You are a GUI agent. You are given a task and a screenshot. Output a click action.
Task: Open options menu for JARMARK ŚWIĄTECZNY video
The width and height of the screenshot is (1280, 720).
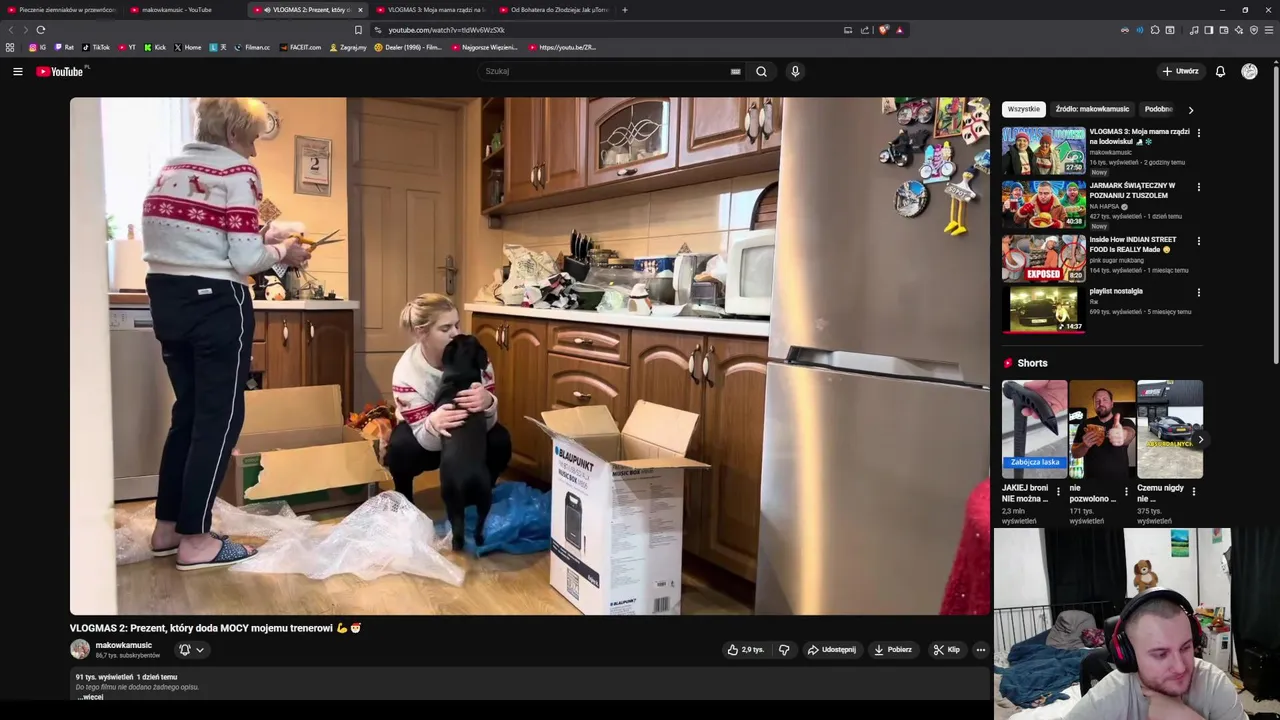pos(1198,187)
